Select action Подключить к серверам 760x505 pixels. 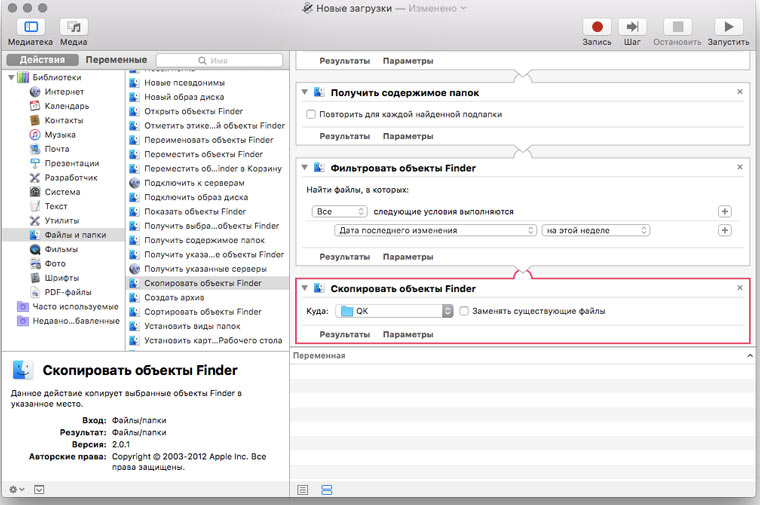click(194, 183)
